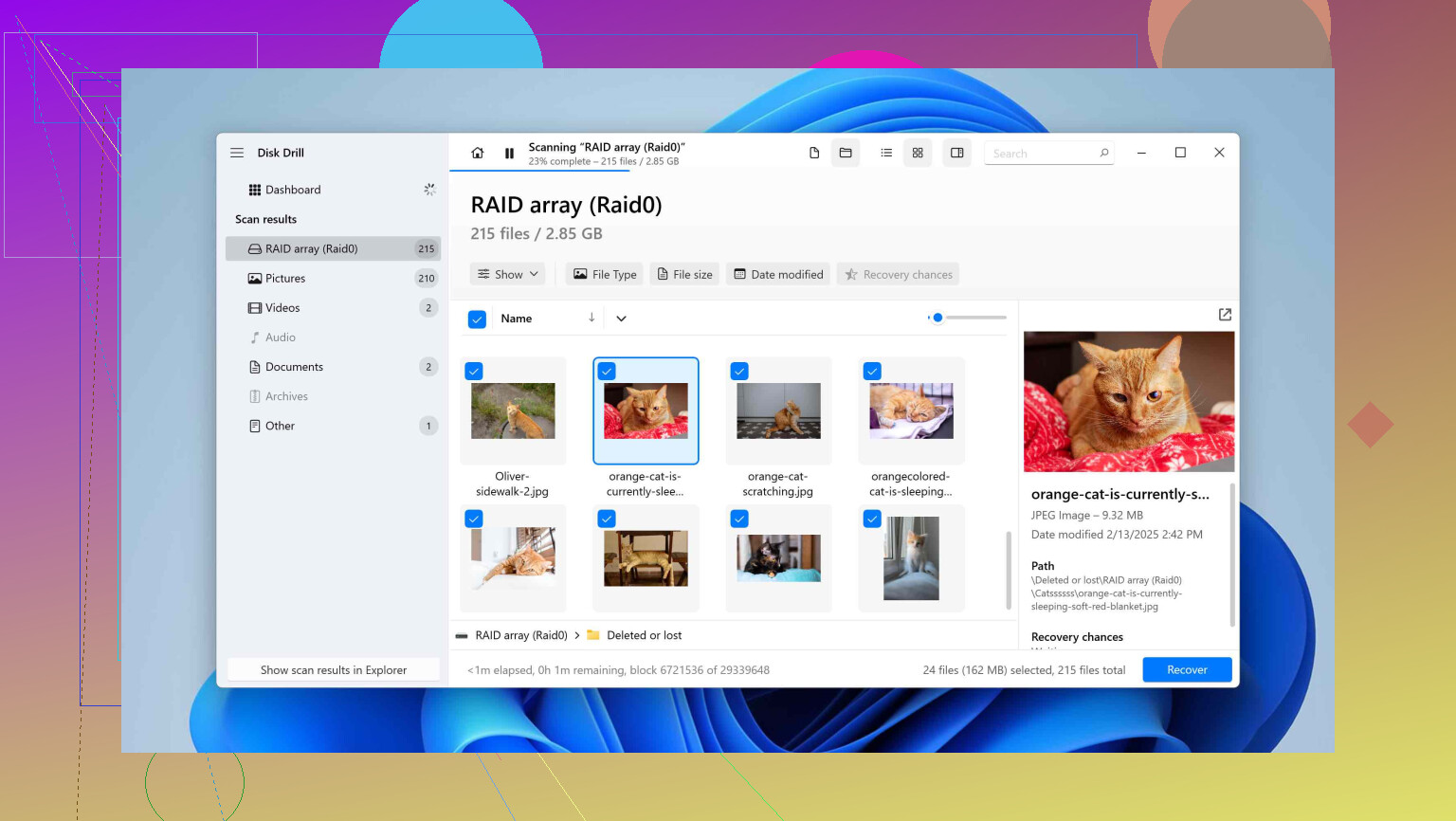Click Show scan results in Explorer
Screen dimensions: 1456x821
point(334,670)
